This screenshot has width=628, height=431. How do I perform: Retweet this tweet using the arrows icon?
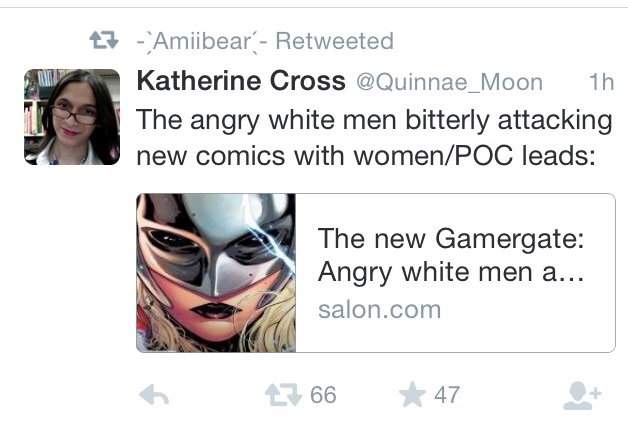283,395
